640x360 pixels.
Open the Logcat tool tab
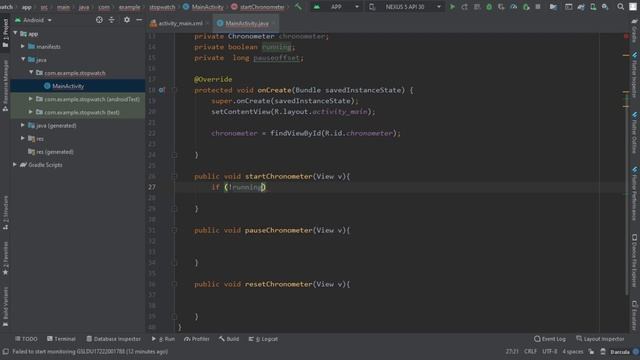click(x=263, y=339)
